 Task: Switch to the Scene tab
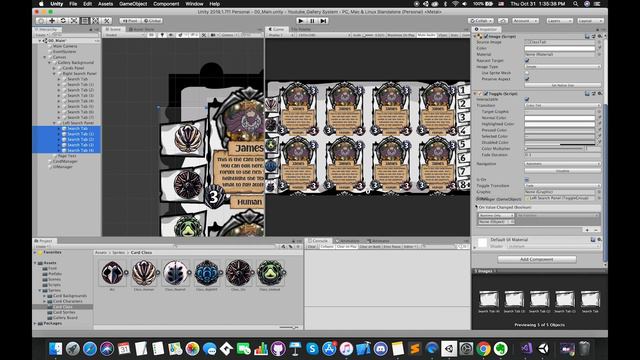click(113, 29)
